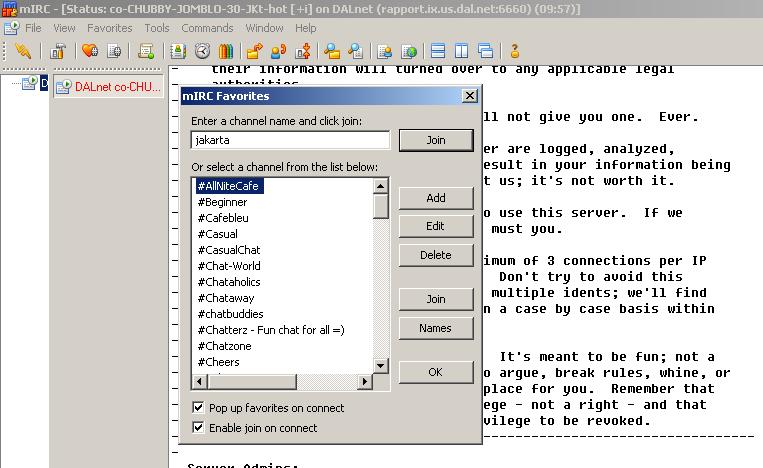Open the View menu

click(x=64, y=28)
